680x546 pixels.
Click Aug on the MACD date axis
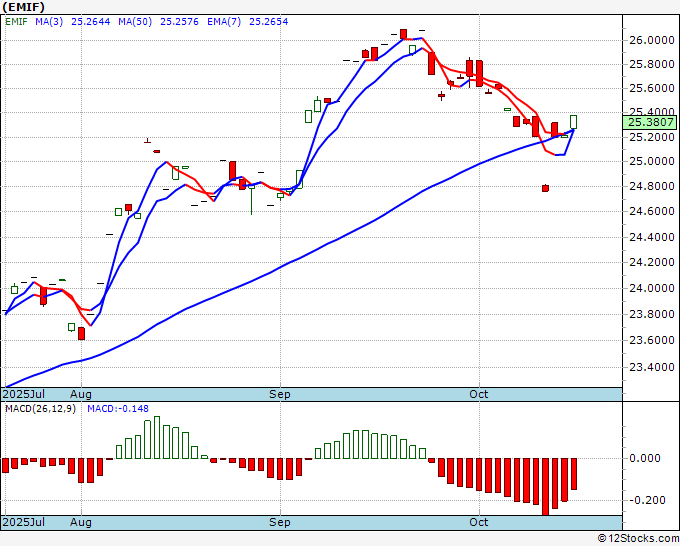81,522
